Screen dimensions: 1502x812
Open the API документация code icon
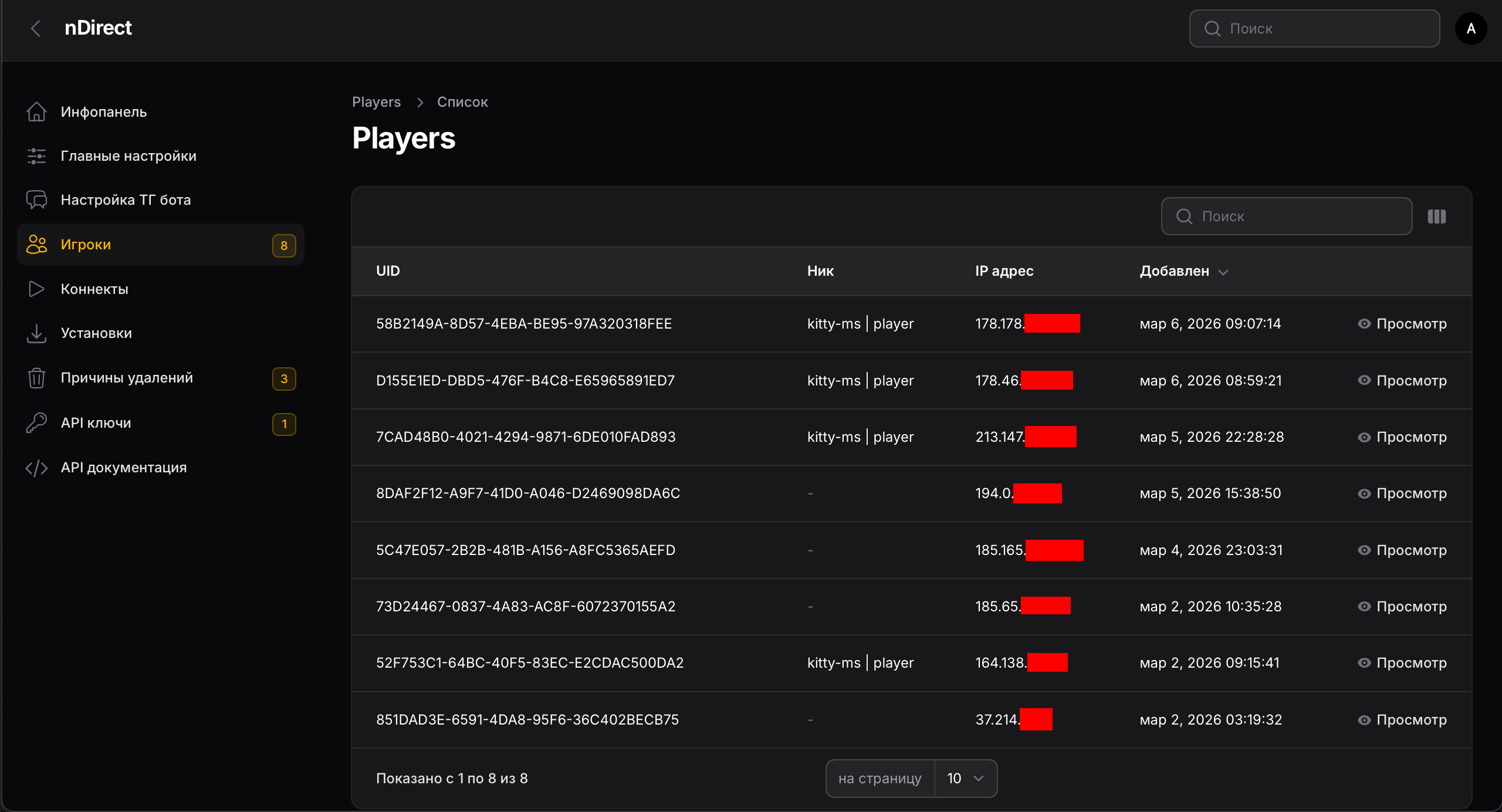point(36,468)
